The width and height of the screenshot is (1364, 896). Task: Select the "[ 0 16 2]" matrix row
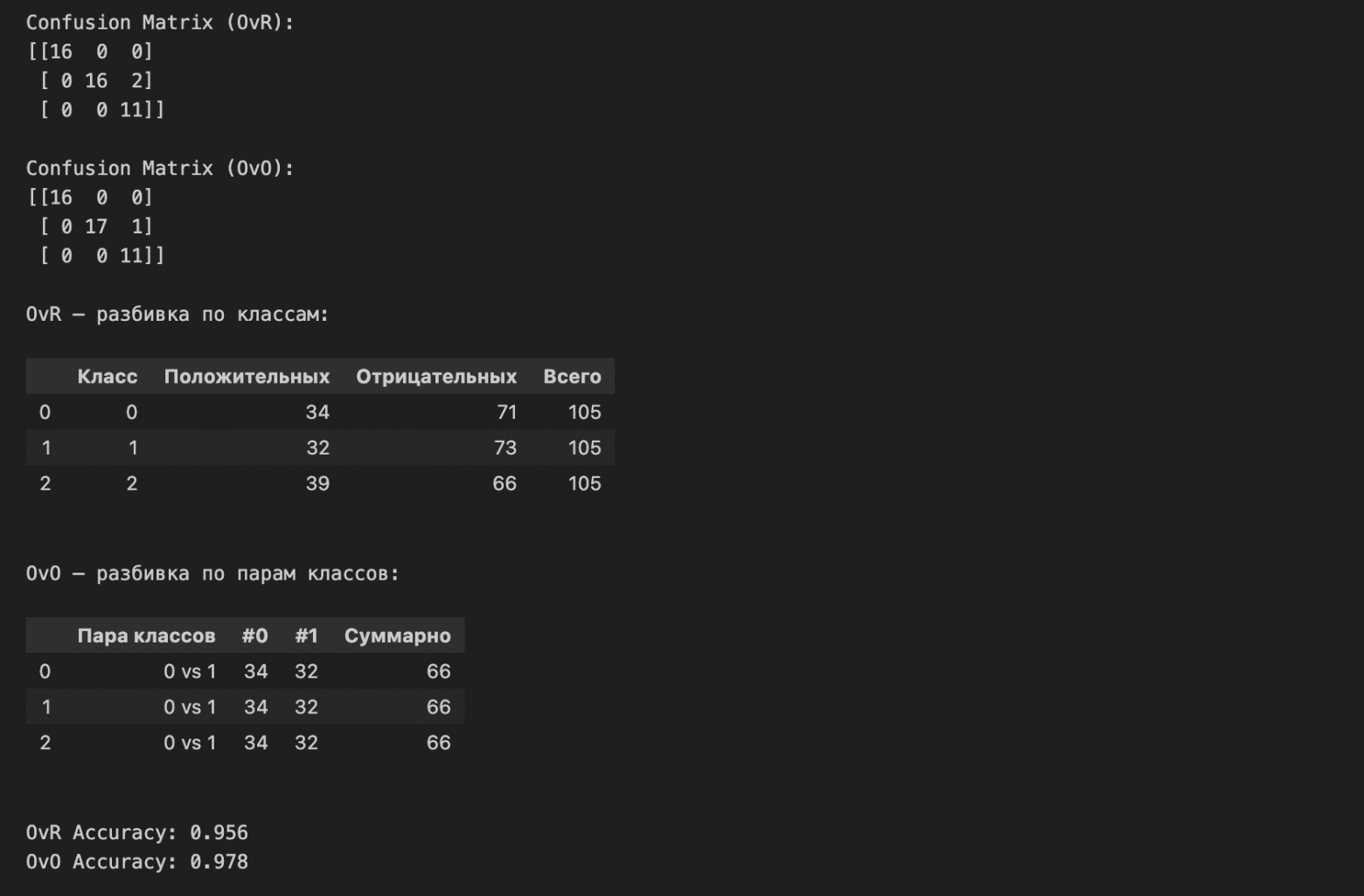(96, 80)
